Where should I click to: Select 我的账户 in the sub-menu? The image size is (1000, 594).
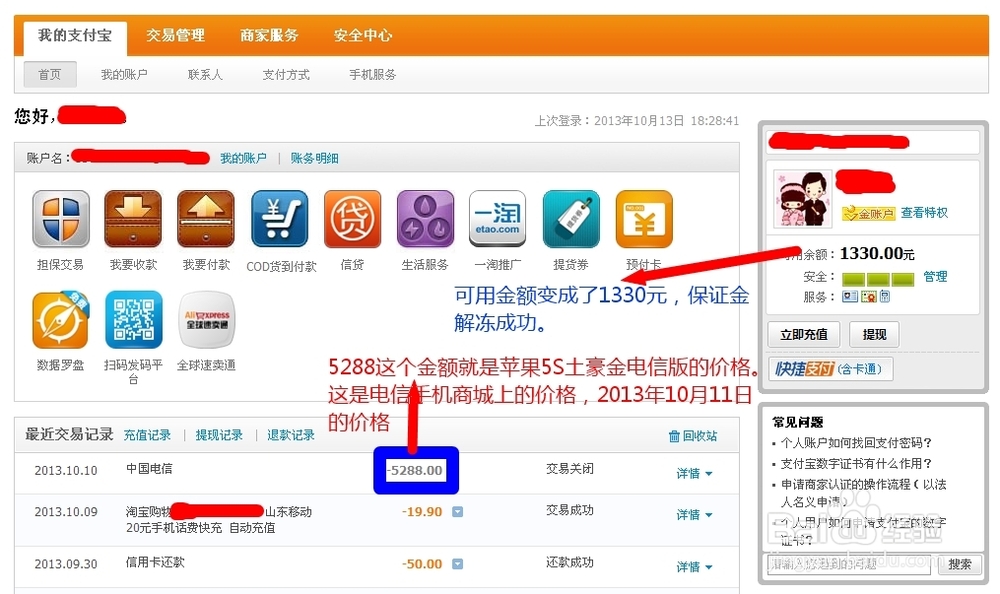point(124,75)
